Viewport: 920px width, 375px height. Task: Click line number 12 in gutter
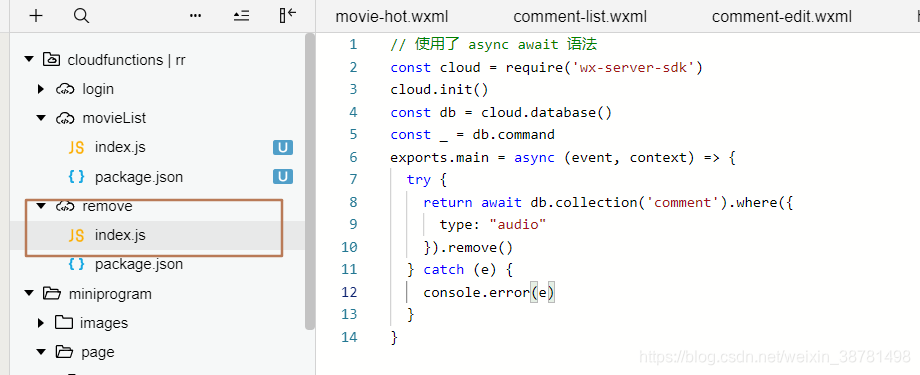(349, 292)
